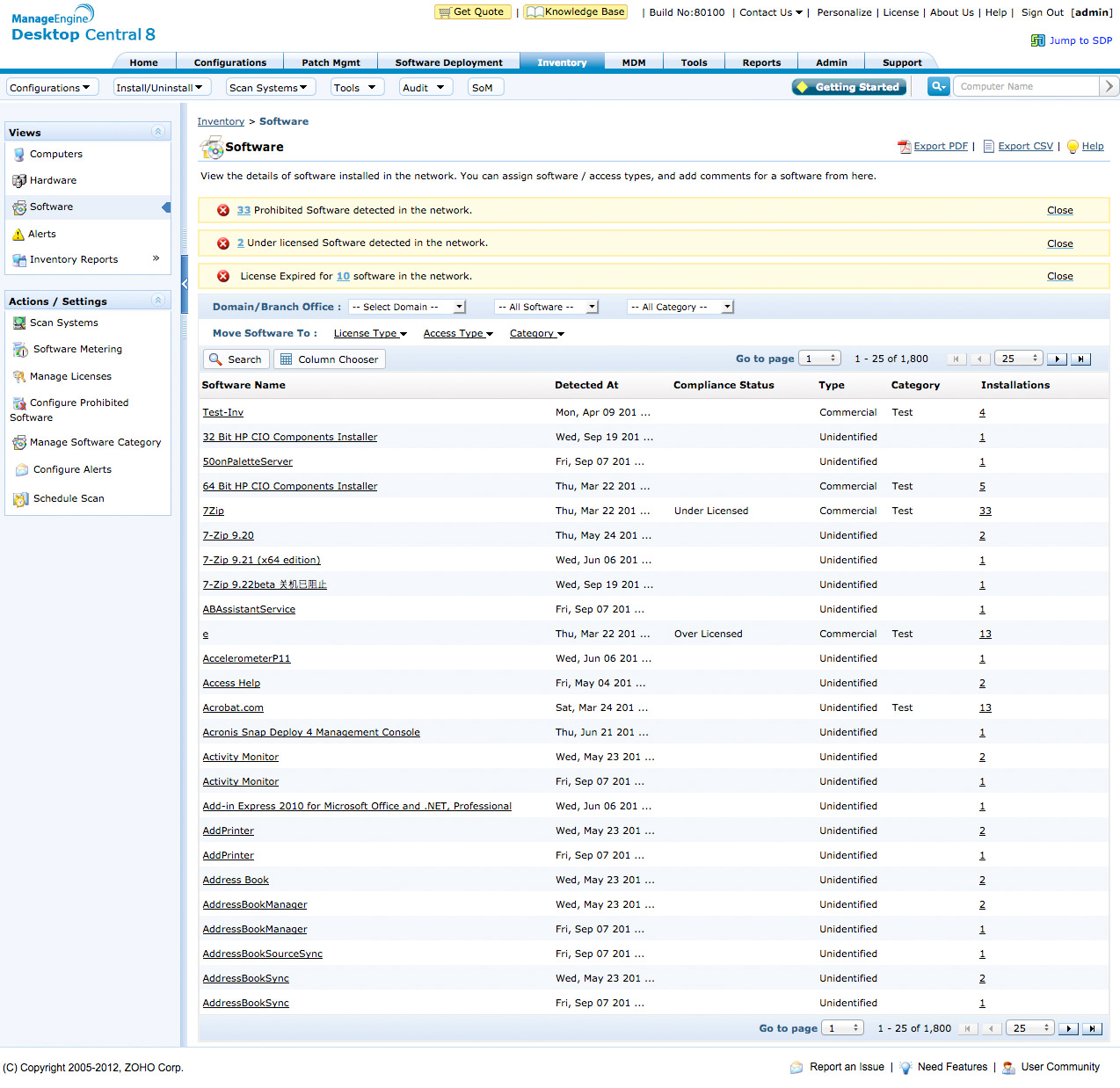The height and width of the screenshot is (1088, 1120).
Task: Click the Inventory Reports icon
Action: coord(19,260)
